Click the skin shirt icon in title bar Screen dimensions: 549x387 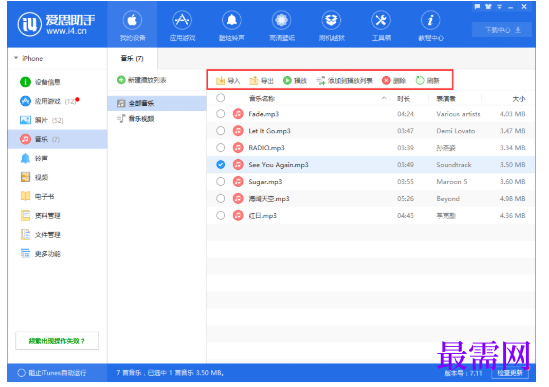488,7
